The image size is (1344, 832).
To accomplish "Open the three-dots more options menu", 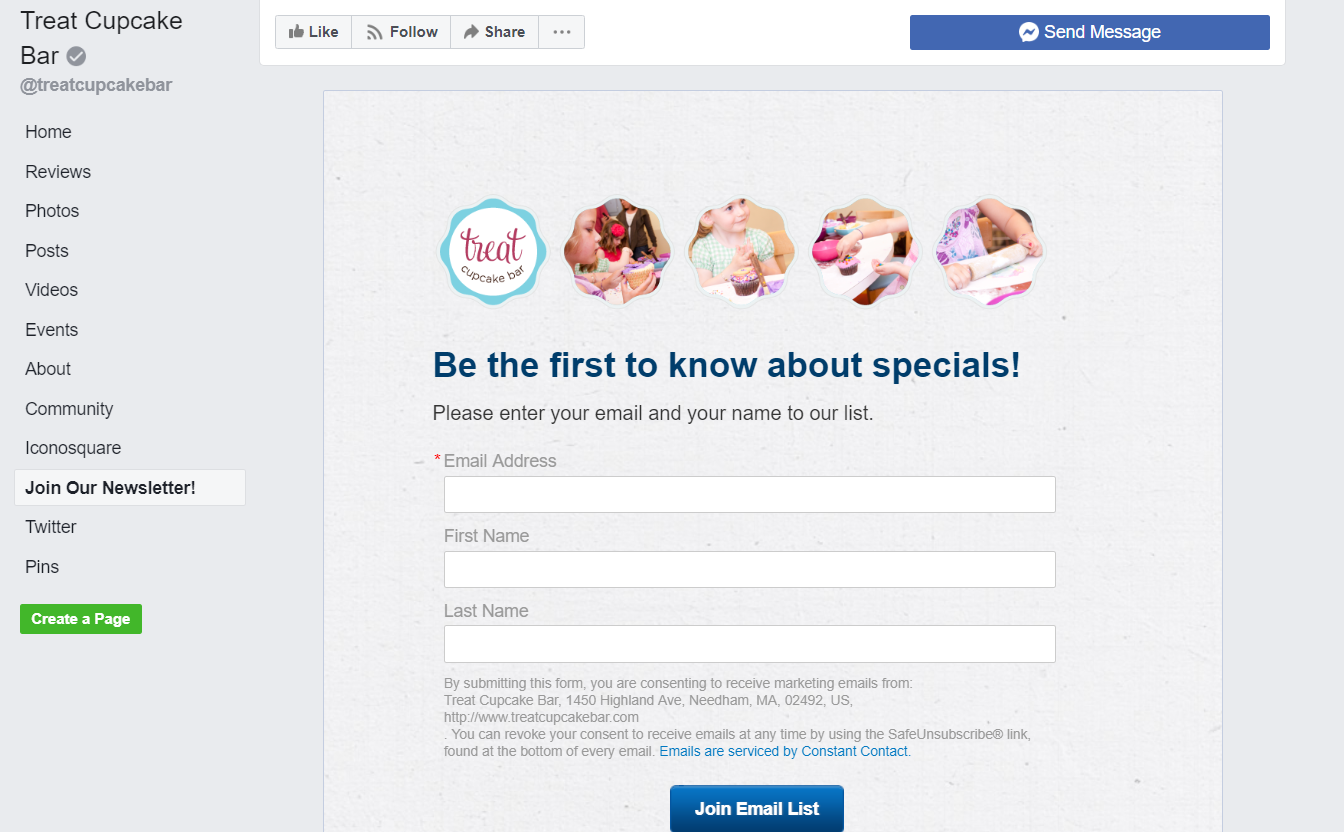I will click(x=561, y=32).
